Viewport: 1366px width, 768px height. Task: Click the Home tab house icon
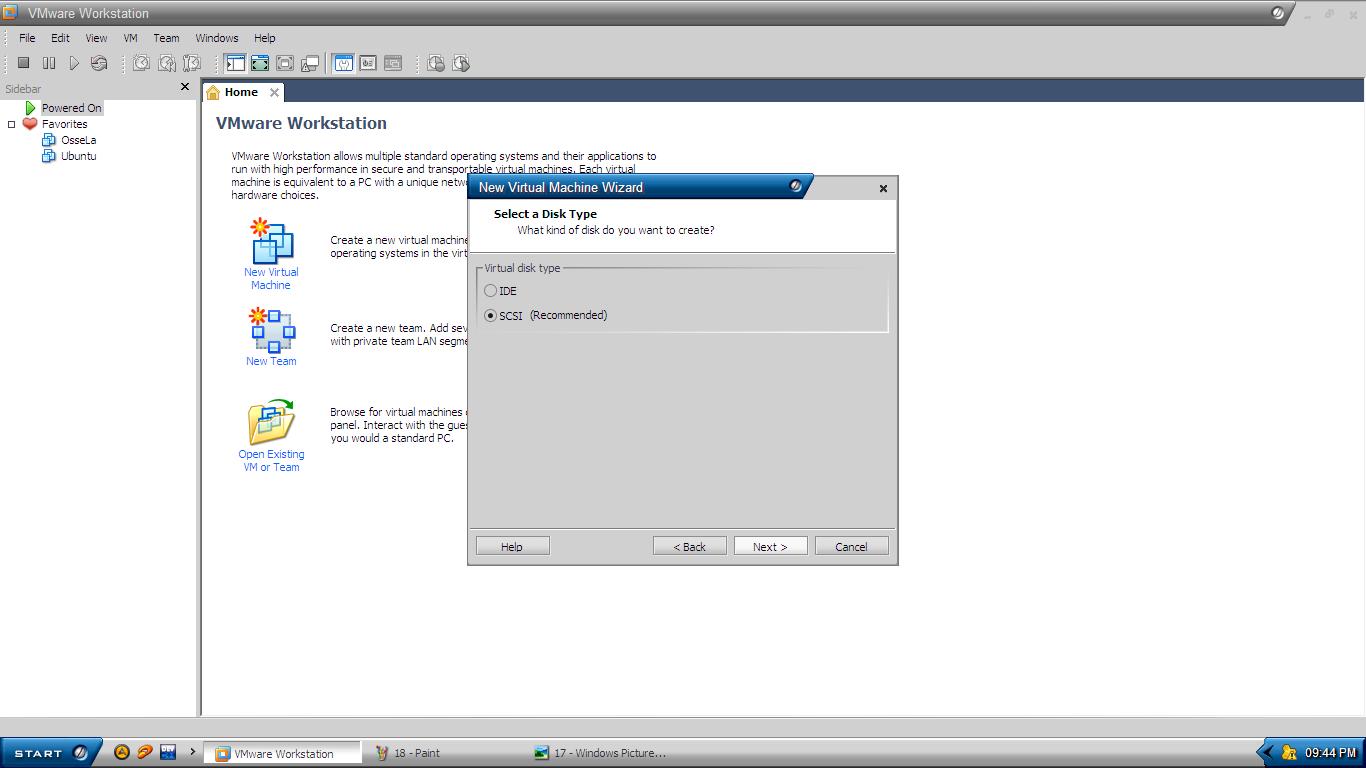pos(212,92)
